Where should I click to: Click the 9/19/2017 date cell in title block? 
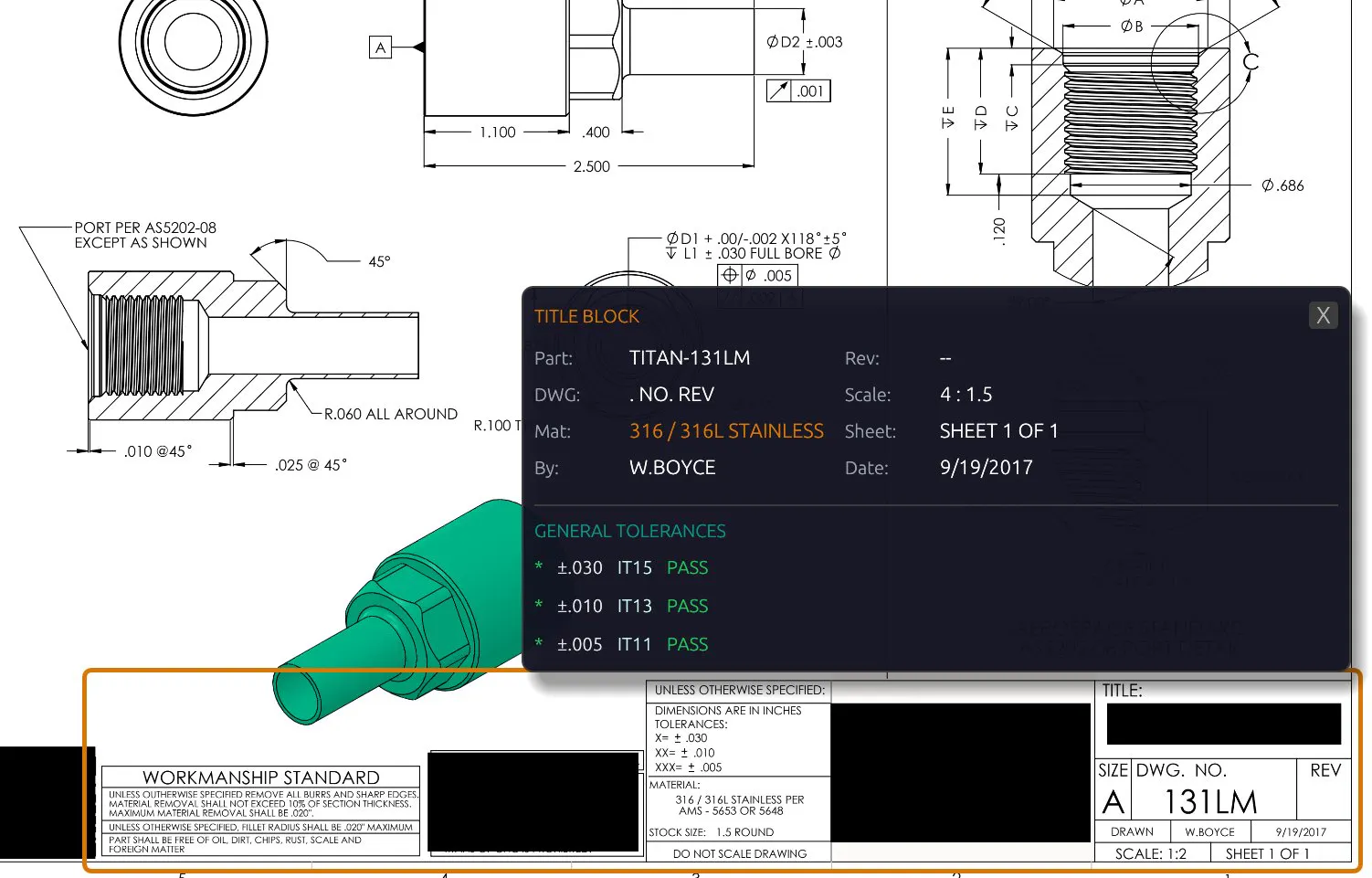1301,832
